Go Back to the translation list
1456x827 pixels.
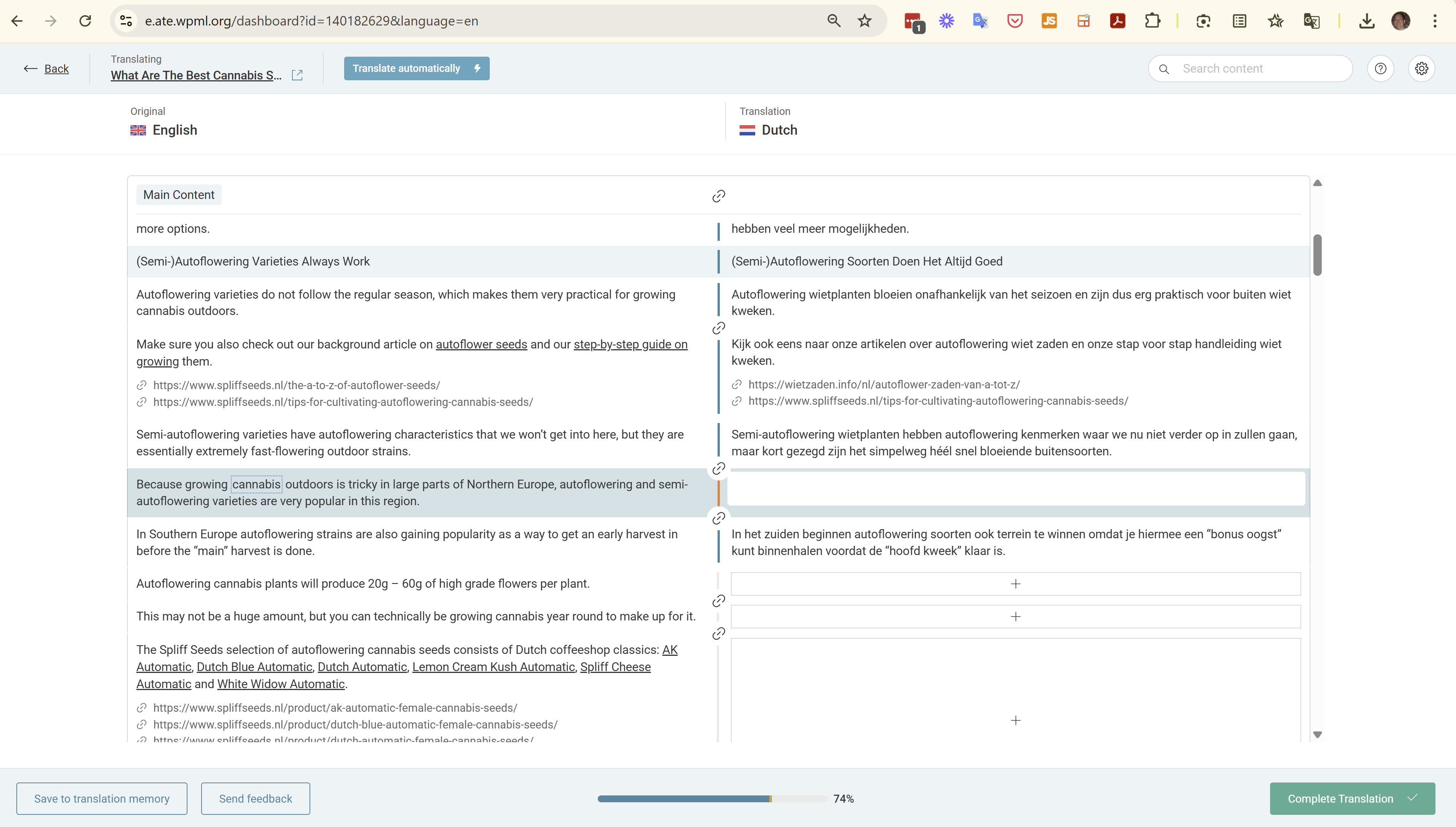[46, 69]
